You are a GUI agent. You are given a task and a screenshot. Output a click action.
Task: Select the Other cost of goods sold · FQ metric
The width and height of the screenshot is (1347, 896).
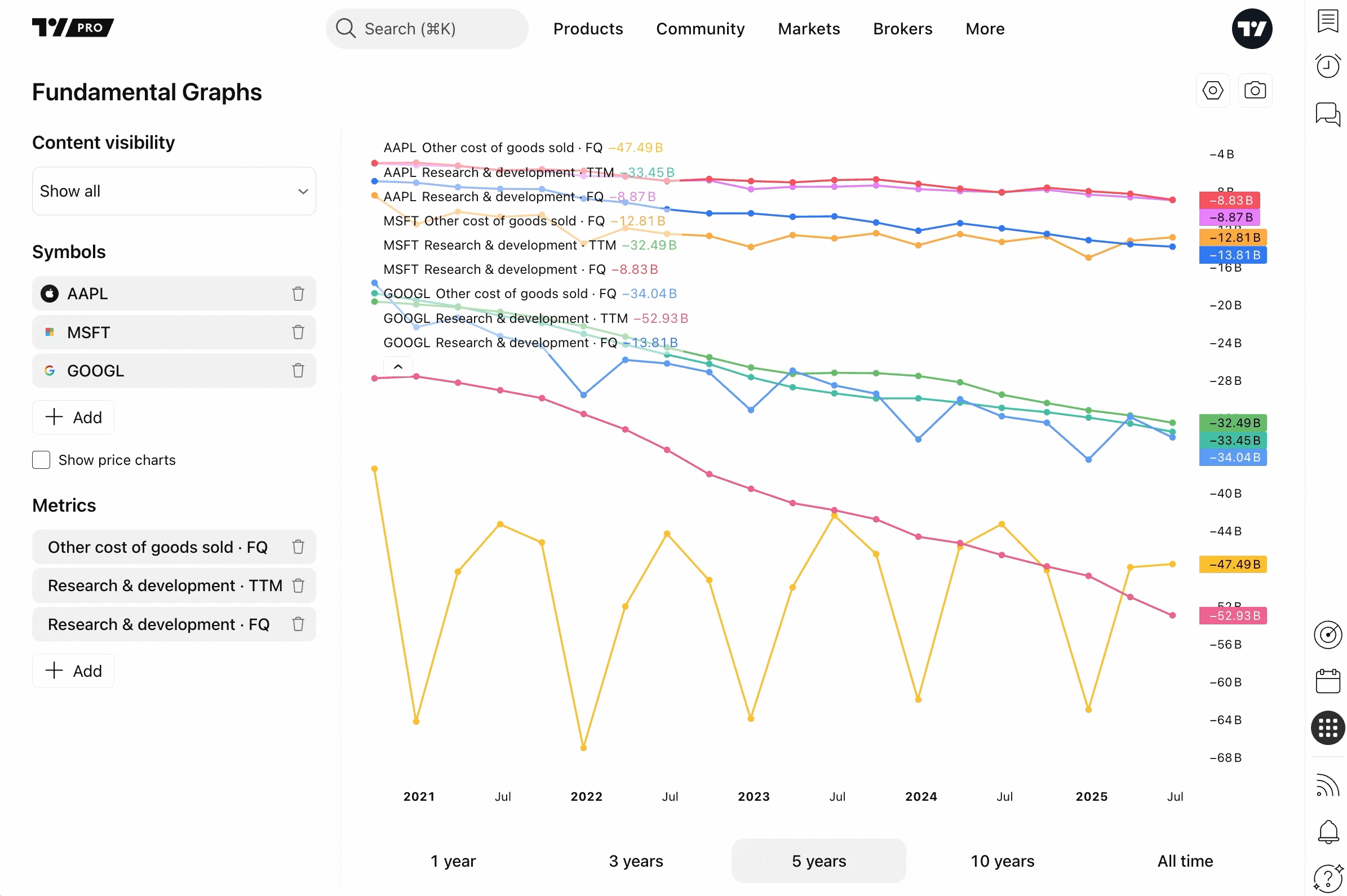[x=174, y=547]
